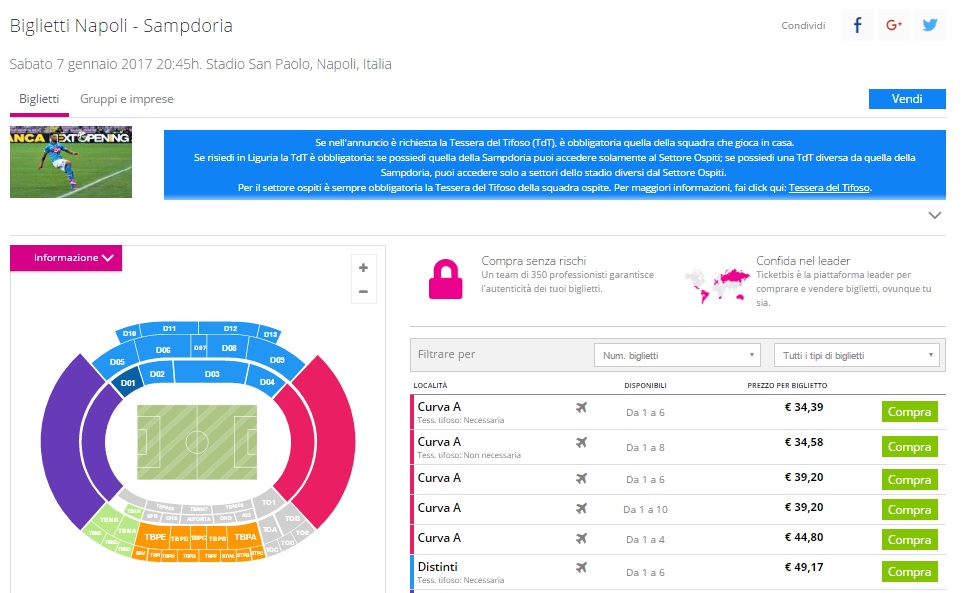Image resolution: width=962 pixels, height=593 pixels.
Task: Buy the €34,39 Curva A ticket
Action: pos(909,412)
